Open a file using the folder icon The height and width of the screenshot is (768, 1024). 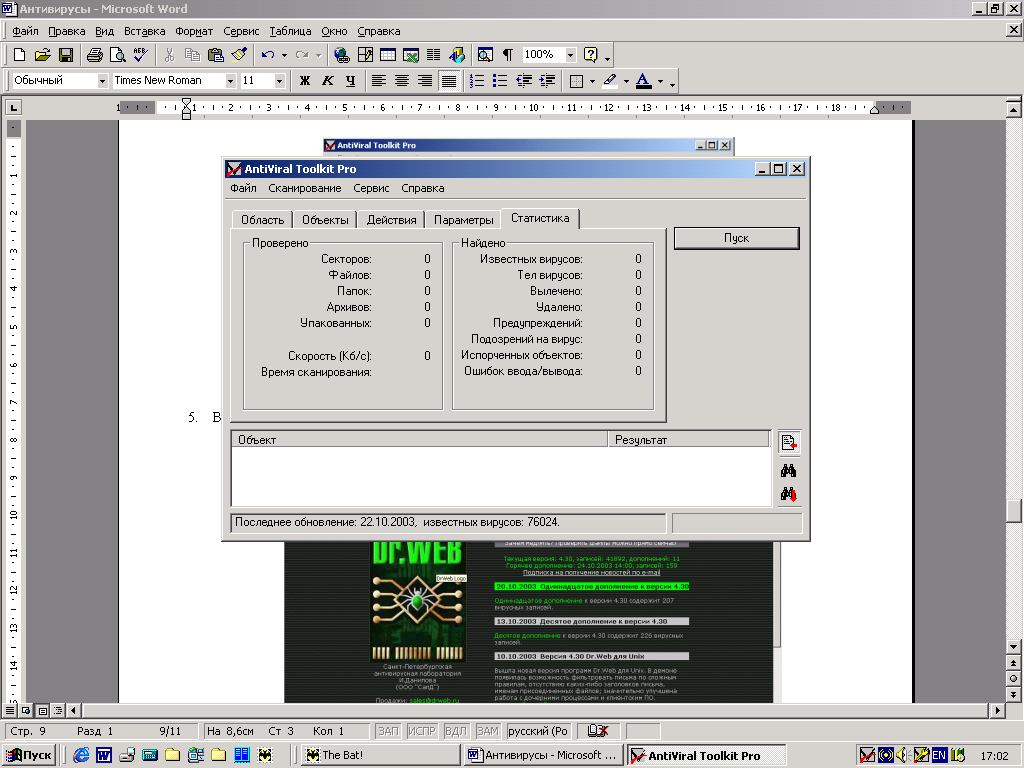tap(42, 55)
